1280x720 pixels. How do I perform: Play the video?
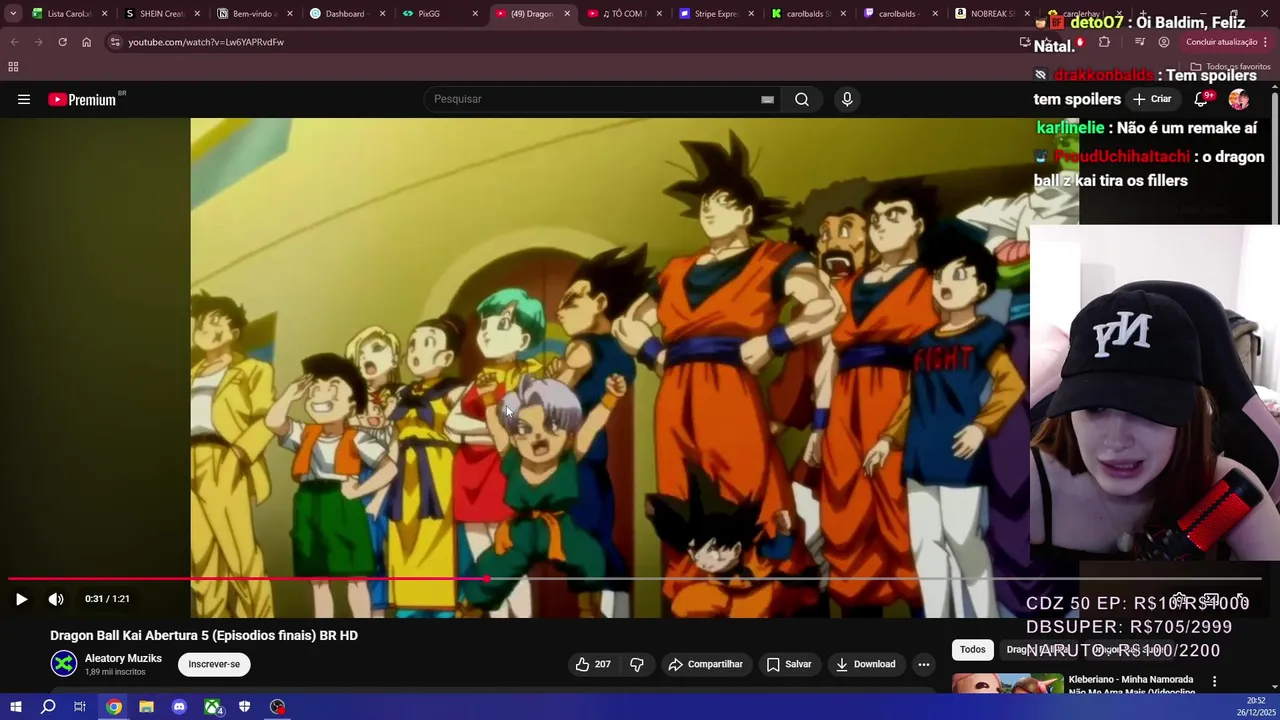21,599
